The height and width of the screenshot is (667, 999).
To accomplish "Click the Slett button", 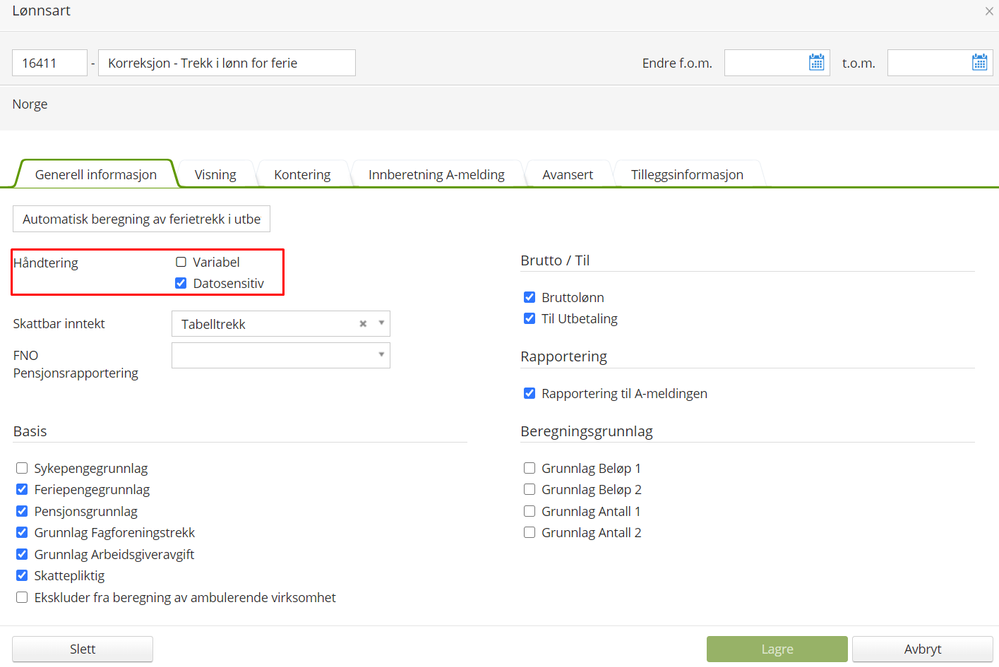I will (x=82, y=649).
